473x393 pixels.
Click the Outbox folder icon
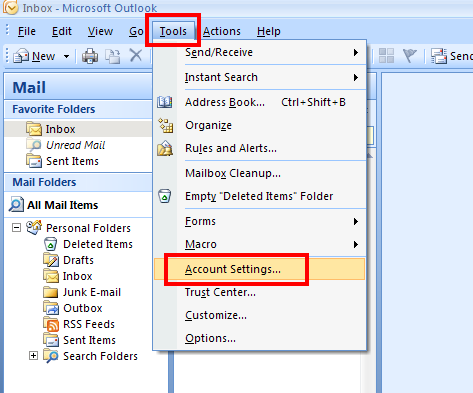51,308
